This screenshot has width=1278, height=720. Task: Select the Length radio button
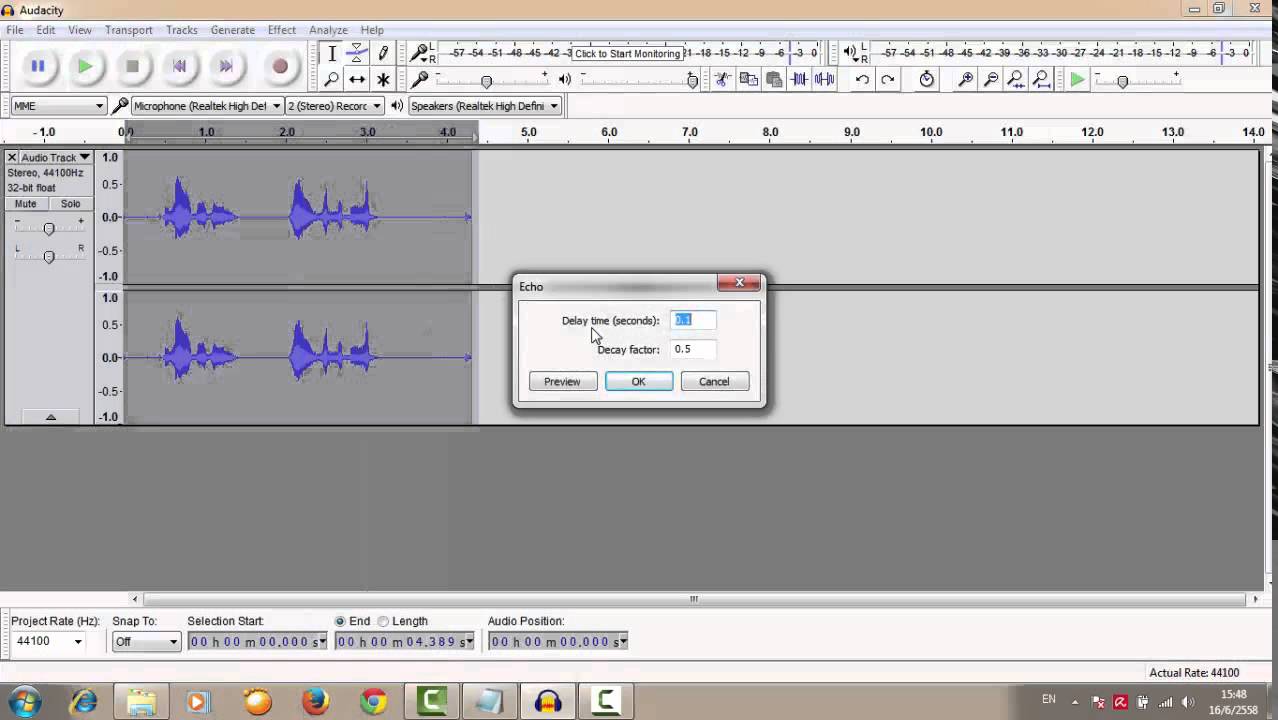[383, 621]
